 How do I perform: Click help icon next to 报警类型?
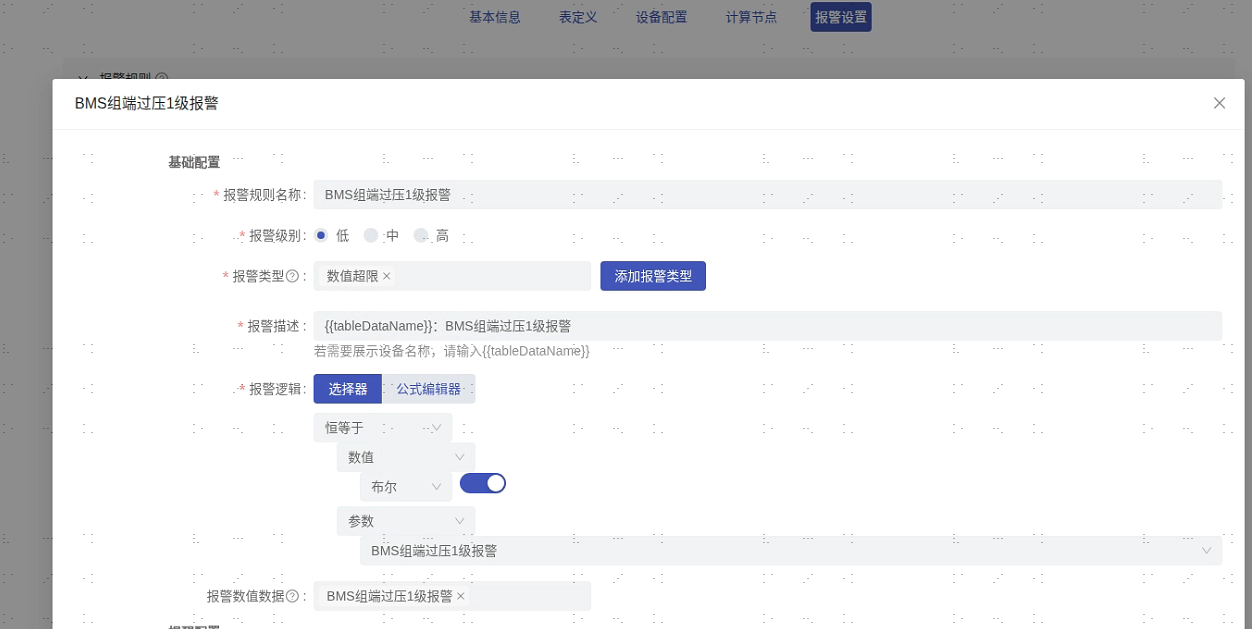293,276
